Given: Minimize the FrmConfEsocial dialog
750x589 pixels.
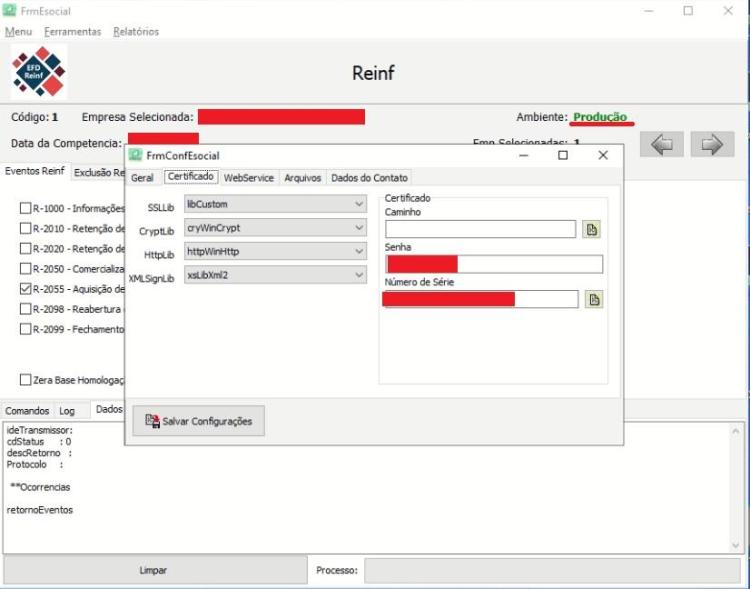Looking at the screenshot, I should [524, 155].
